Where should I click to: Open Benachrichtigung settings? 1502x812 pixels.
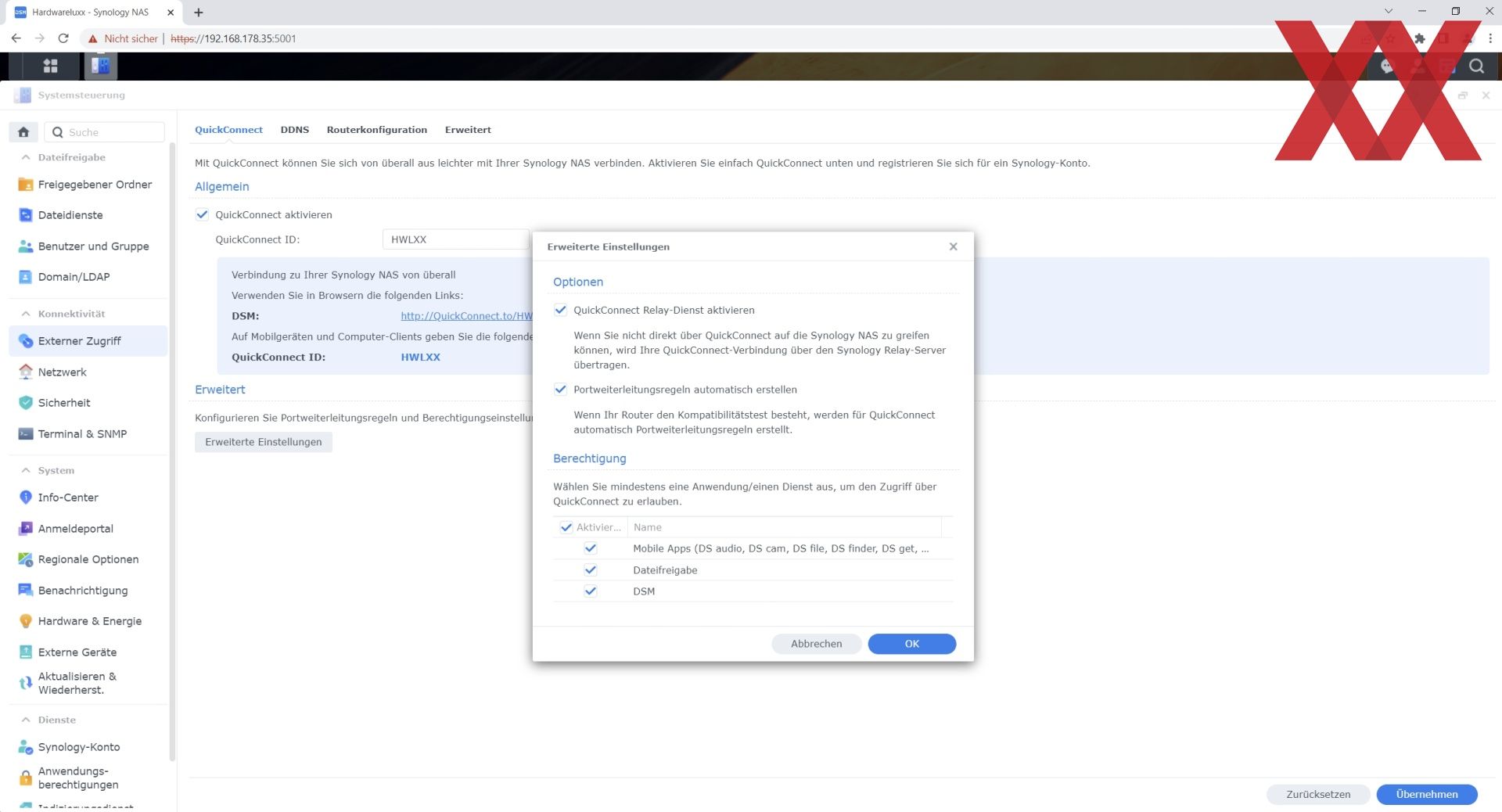point(88,591)
